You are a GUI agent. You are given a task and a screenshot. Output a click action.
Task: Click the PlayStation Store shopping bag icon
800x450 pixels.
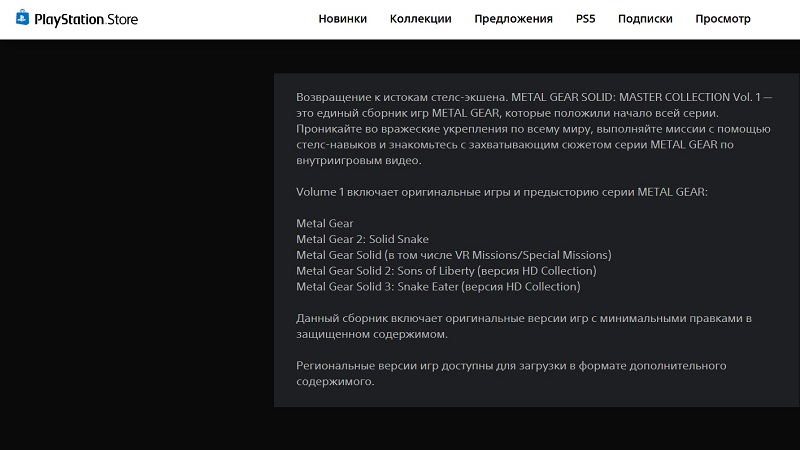pyautogui.click(x=22, y=19)
